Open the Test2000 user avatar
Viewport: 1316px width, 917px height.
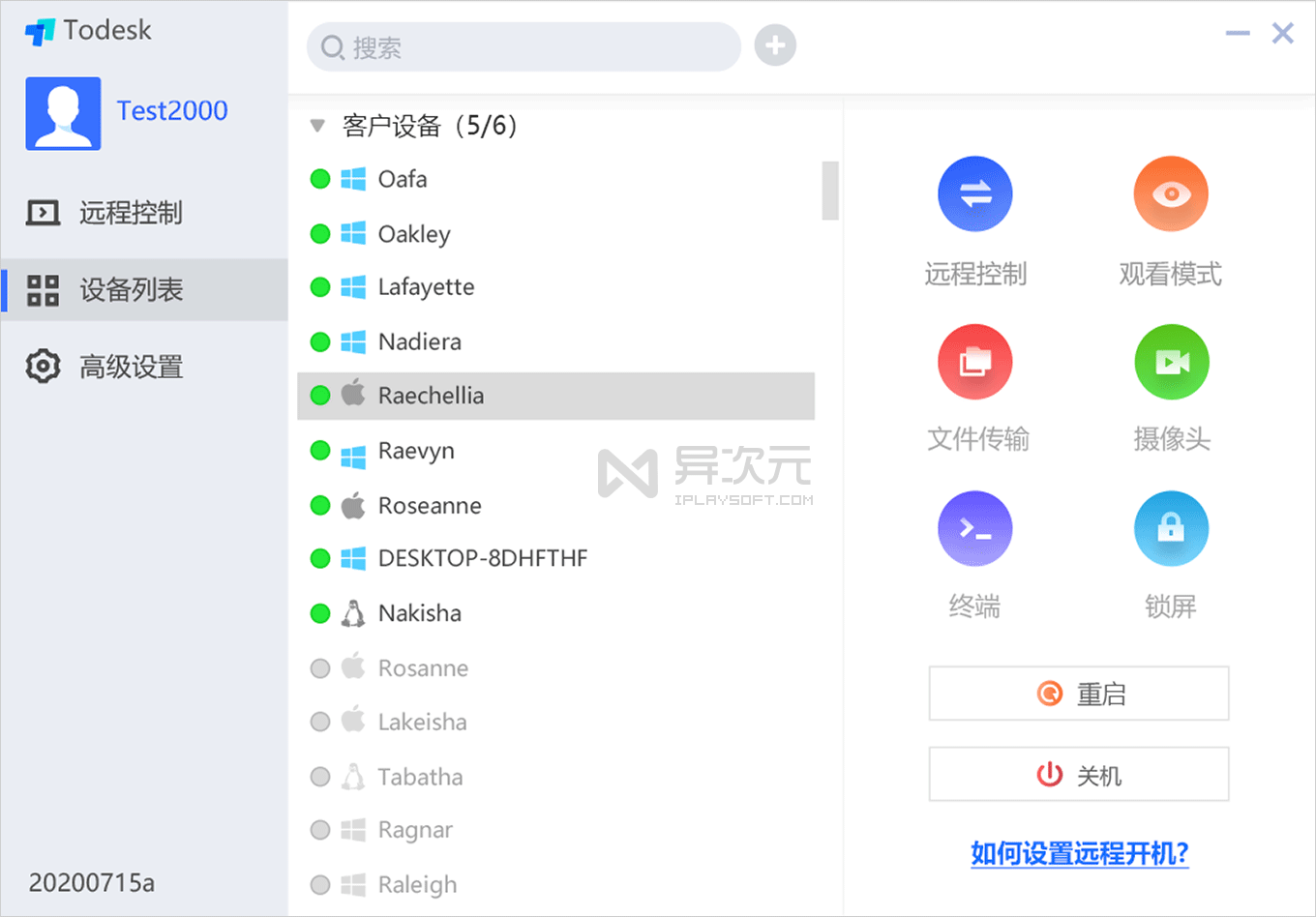point(63,113)
